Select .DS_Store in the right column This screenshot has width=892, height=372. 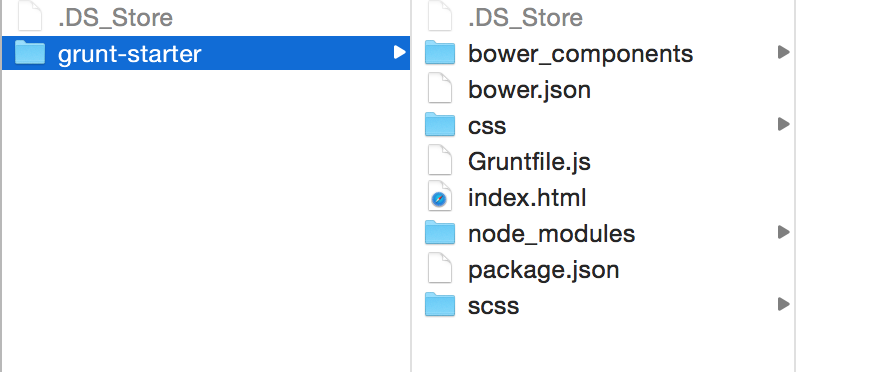(x=525, y=18)
